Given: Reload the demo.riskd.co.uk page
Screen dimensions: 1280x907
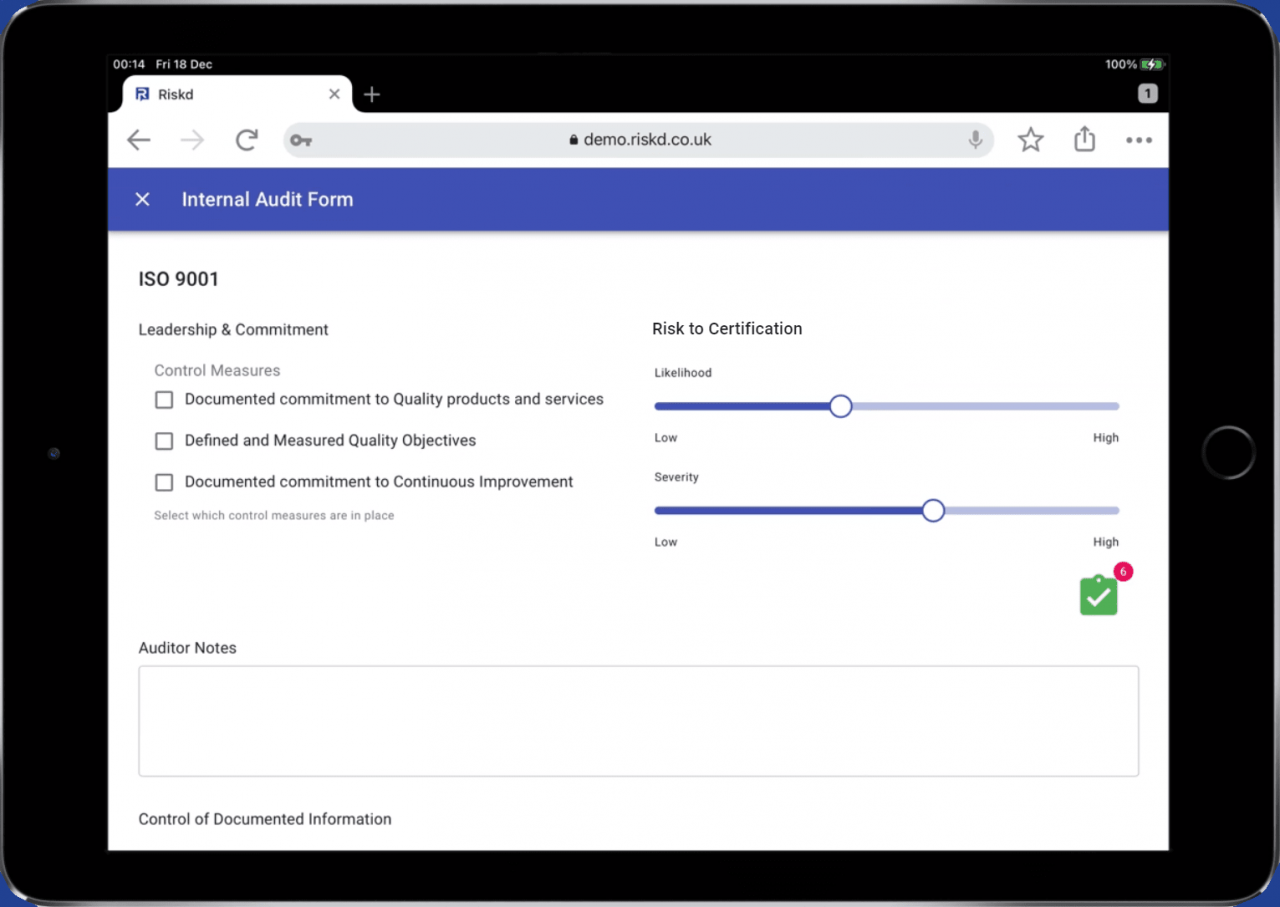Looking at the screenshot, I should 246,140.
